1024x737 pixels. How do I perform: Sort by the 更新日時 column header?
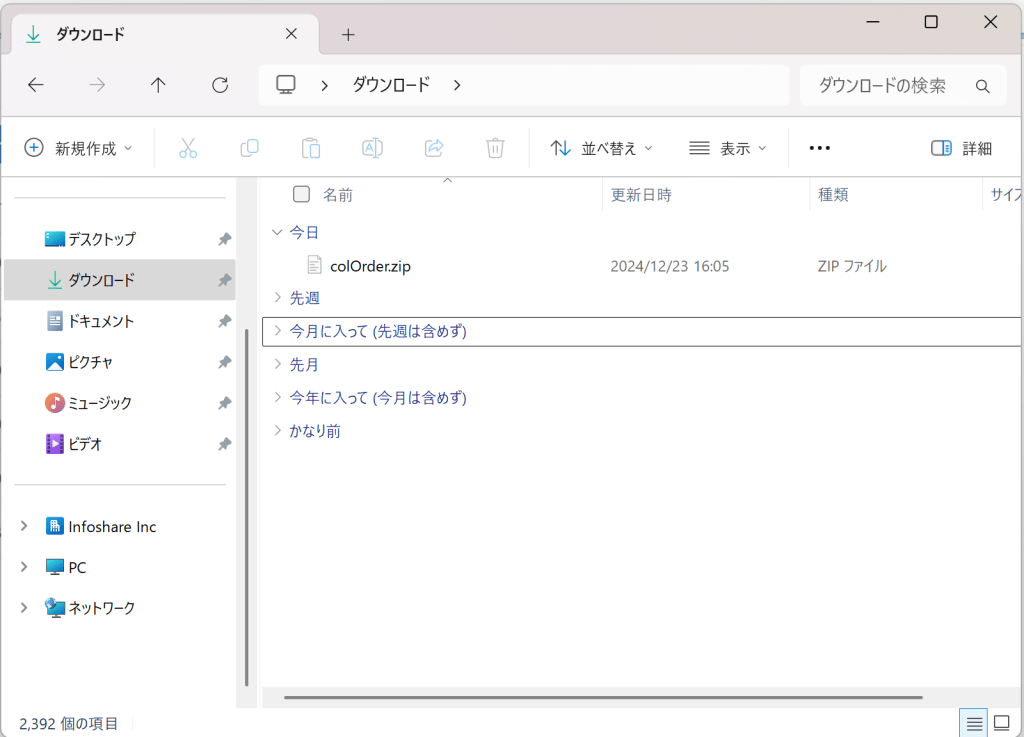click(x=641, y=195)
